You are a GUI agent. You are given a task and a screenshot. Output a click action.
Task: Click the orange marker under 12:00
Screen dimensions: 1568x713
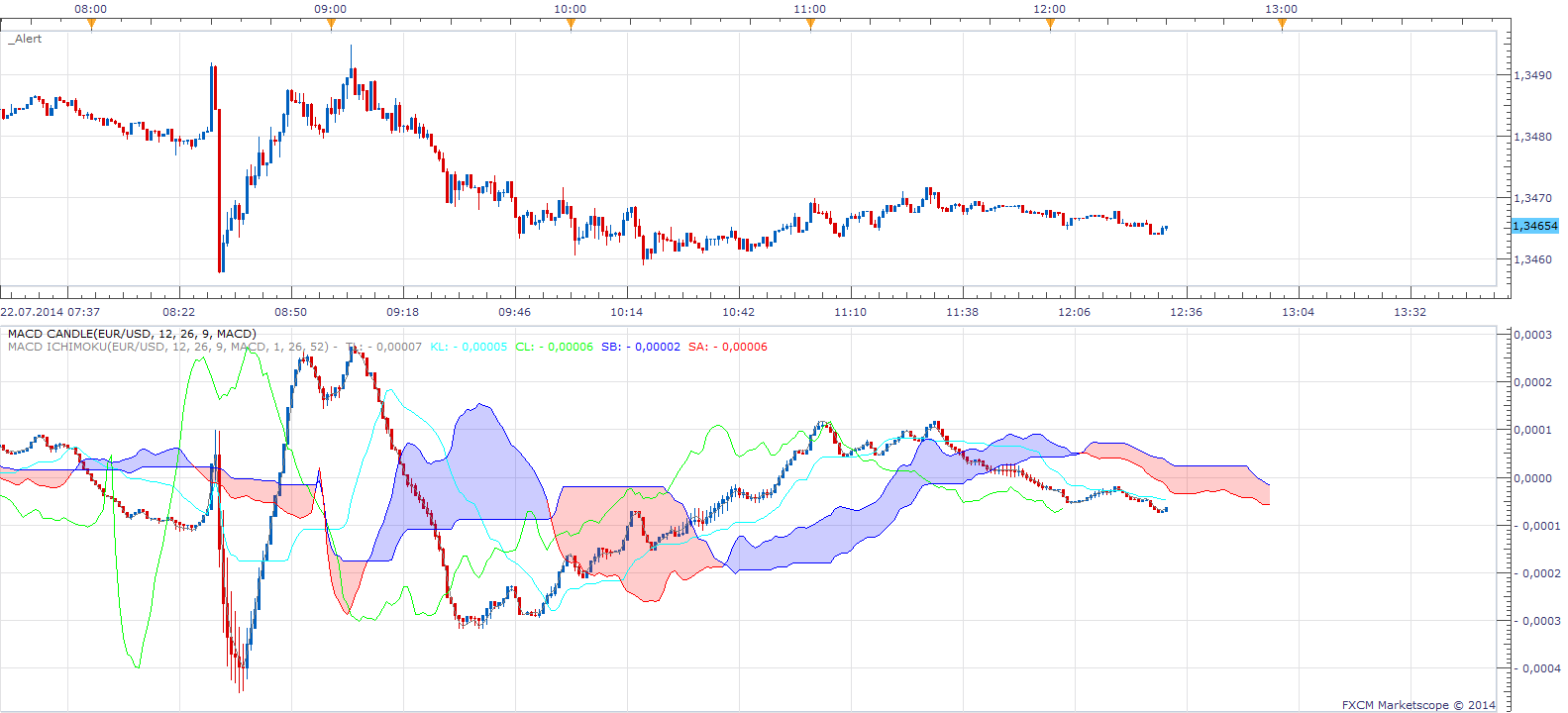(x=1050, y=25)
